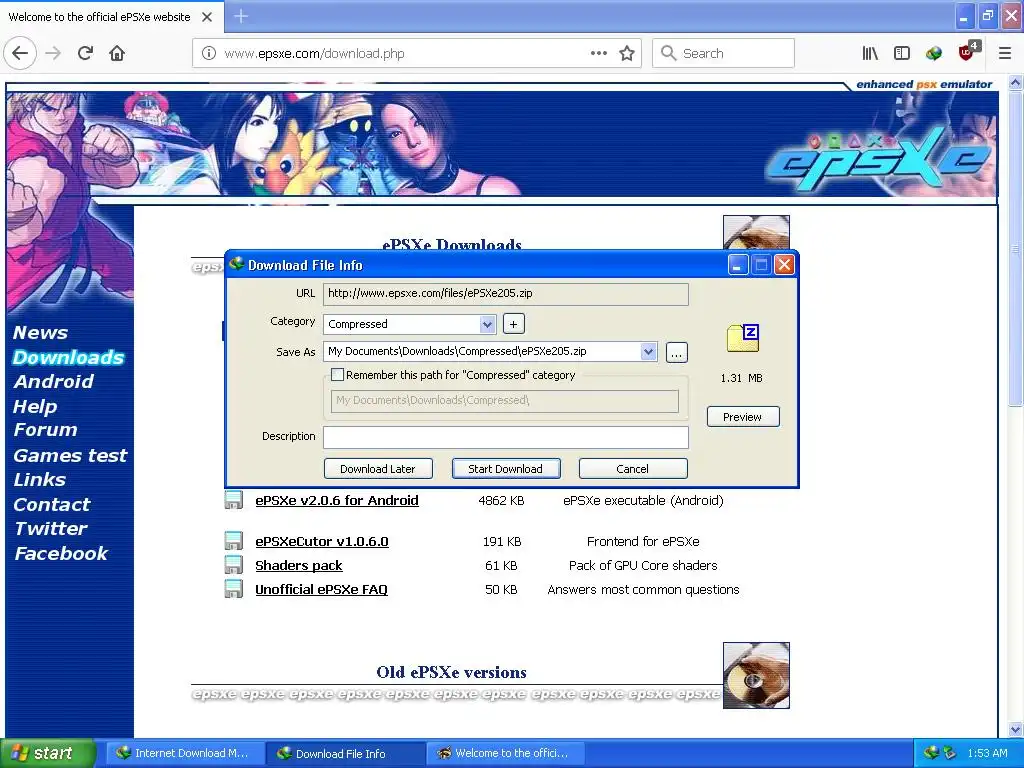Switch to Firefox taskbar item
The width and height of the screenshot is (1024, 768).
tap(505, 753)
